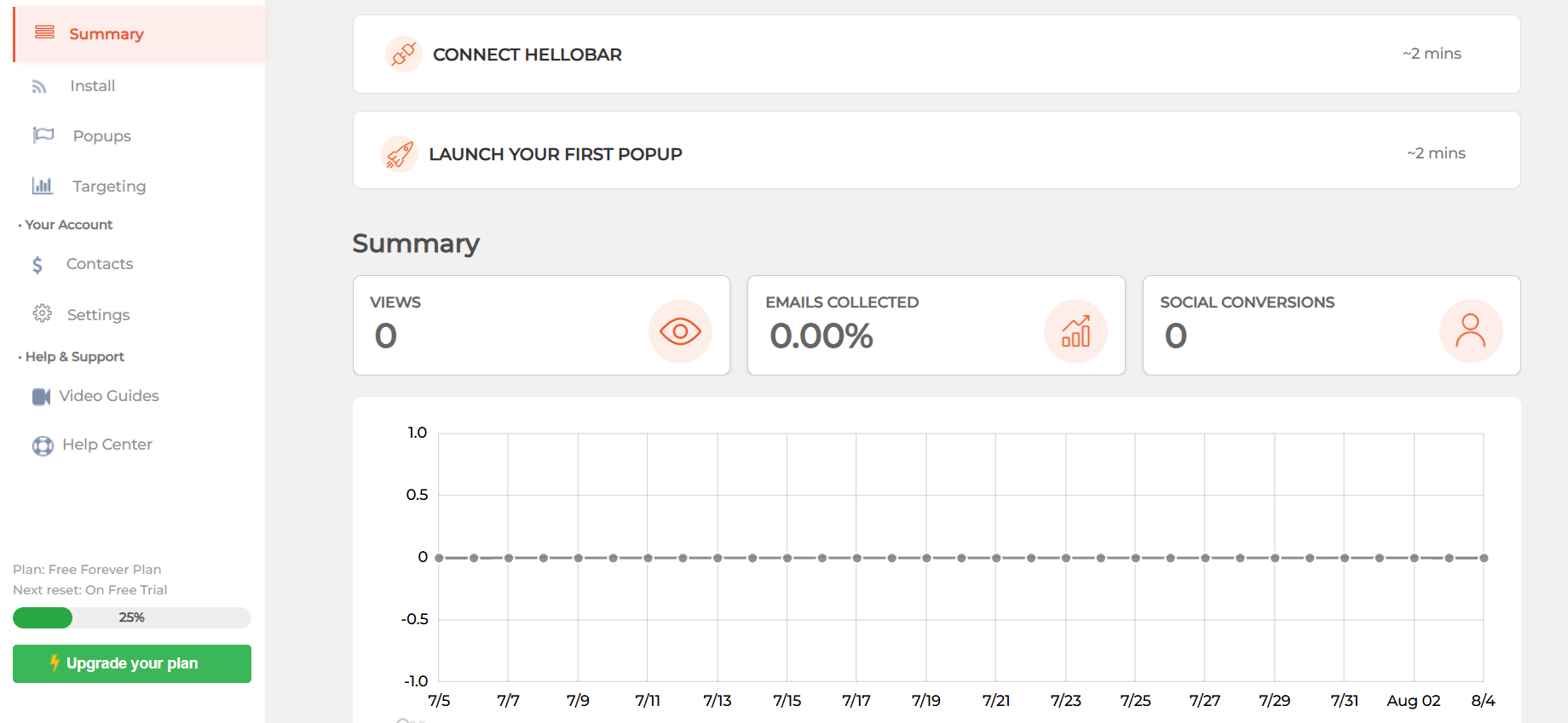The height and width of the screenshot is (723, 1568).
Task: Click the '~2 mins' text on Connect Hellobar
Action: 1432,54
